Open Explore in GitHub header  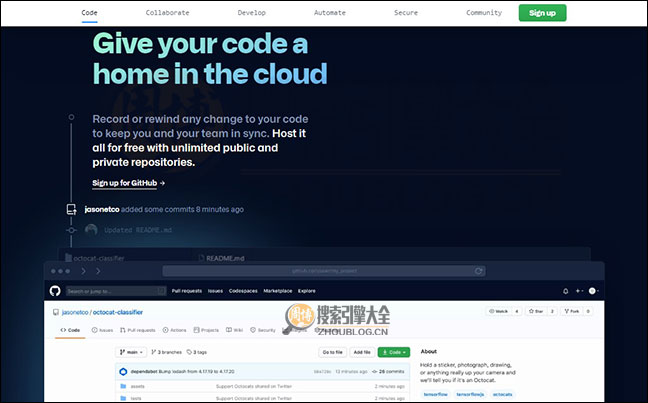[307, 291]
